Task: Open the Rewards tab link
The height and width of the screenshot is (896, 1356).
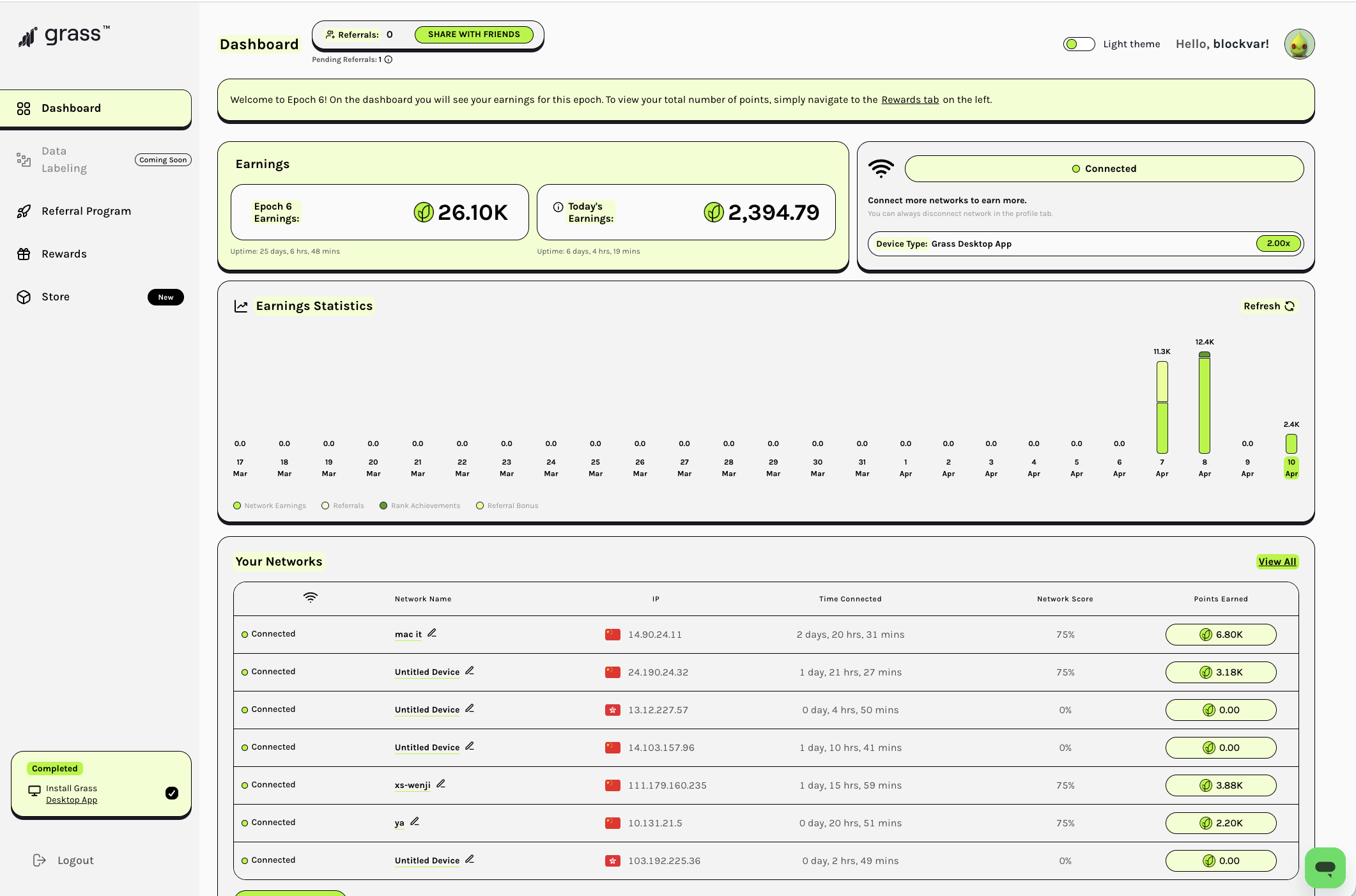Action: click(x=910, y=100)
